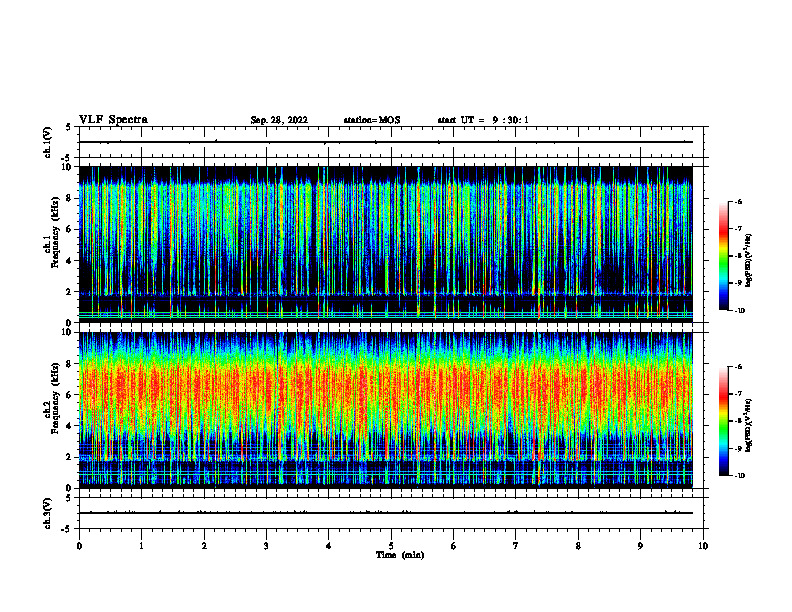792x612 pixels.
Task: Click the "-10" tick on ch.1 color bar
Action: [x=740, y=310]
